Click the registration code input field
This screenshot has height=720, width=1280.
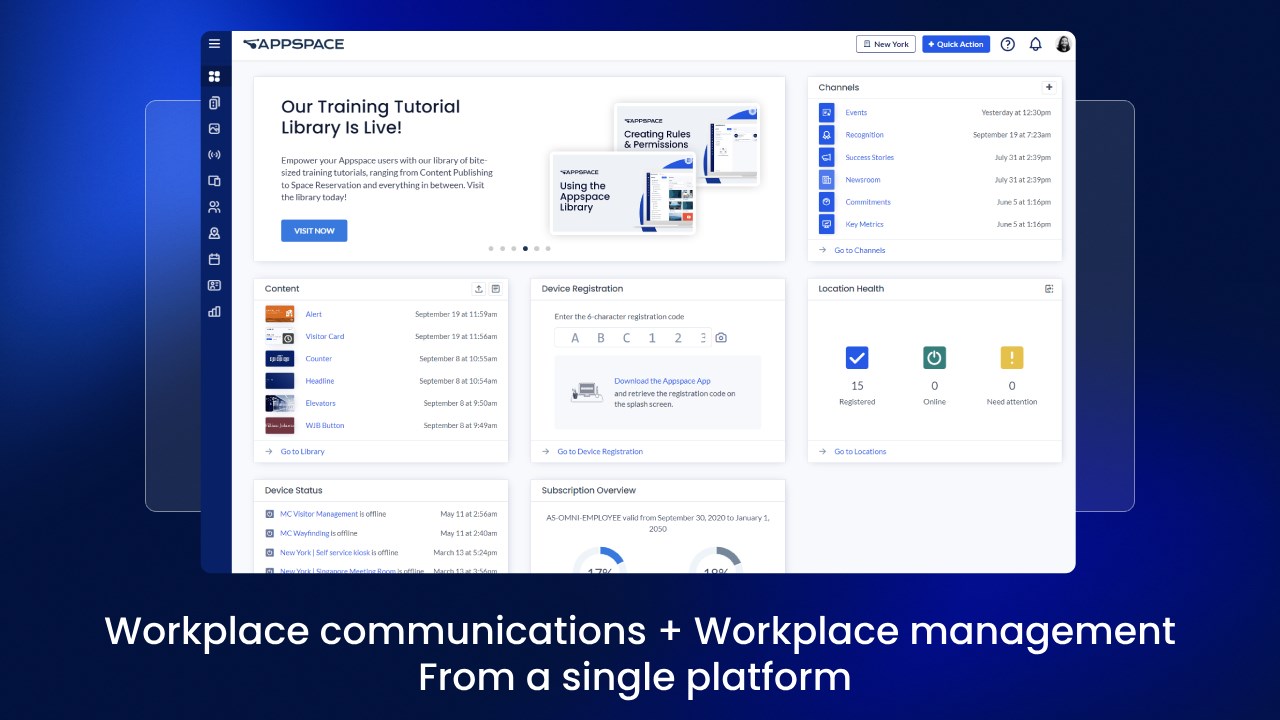coord(632,338)
